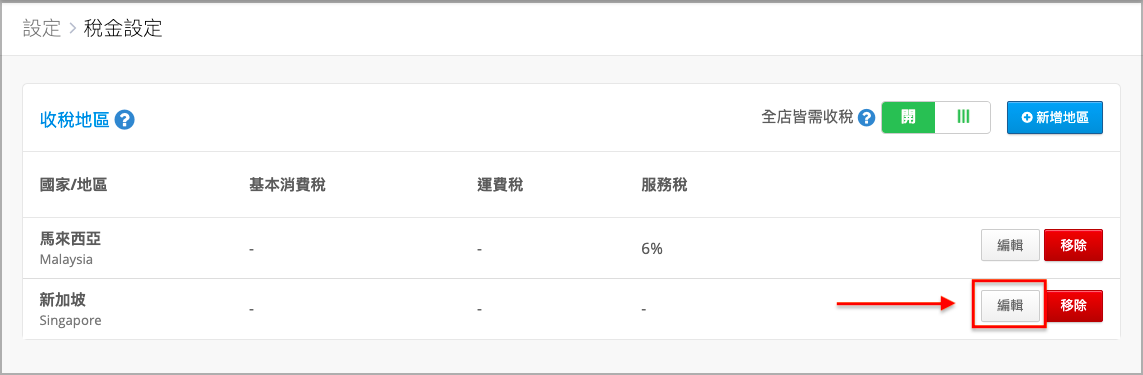Click the 服務稅 column header
Screen dimensions: 1143x375
click(665, 185)
